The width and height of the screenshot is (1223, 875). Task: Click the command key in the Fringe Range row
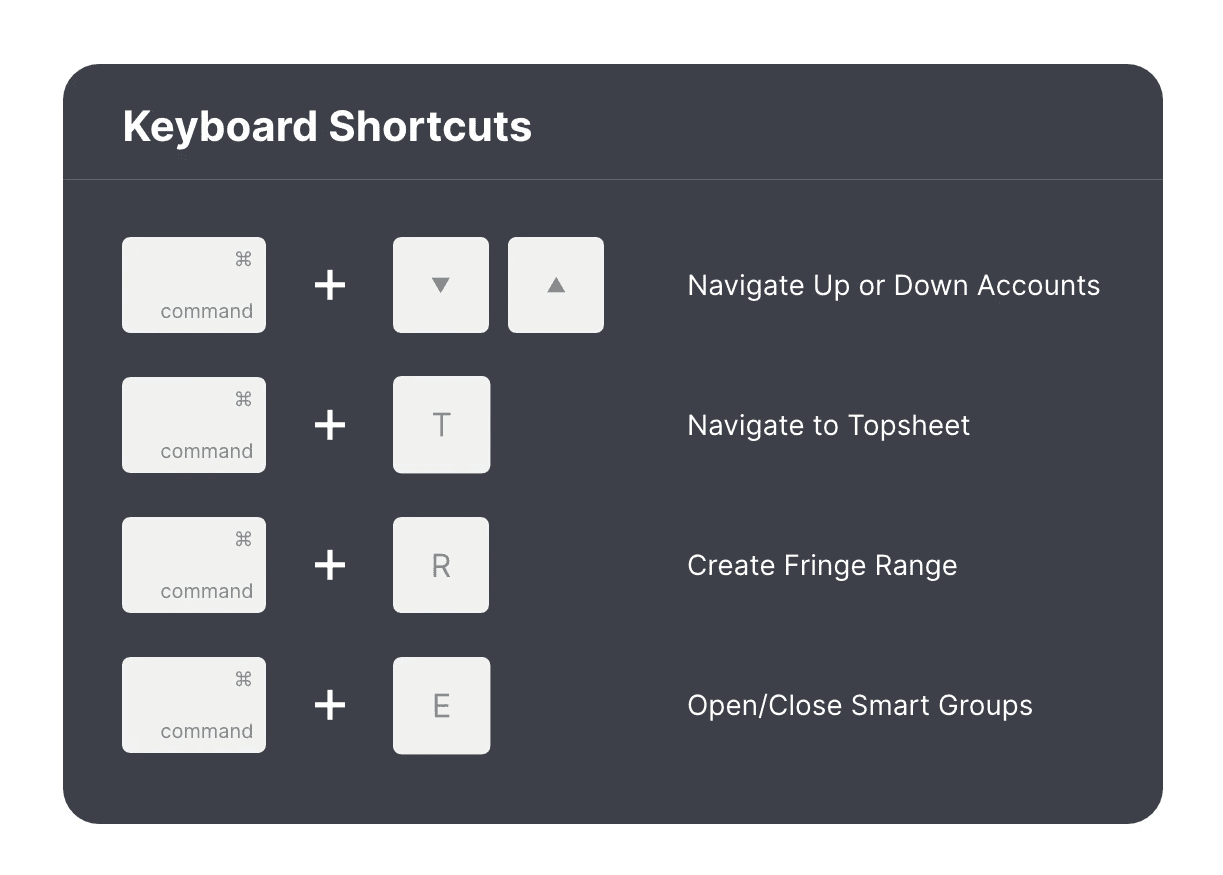point(194,565)
